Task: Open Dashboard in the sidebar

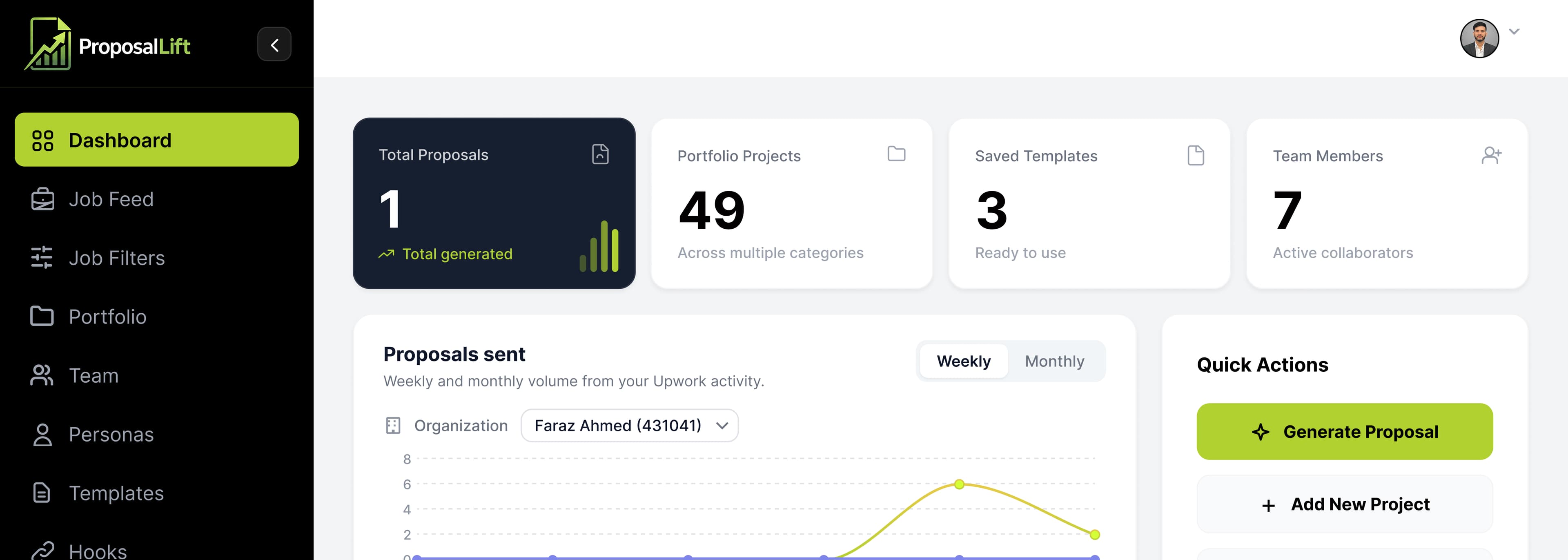Action: (x=156, y=139)
